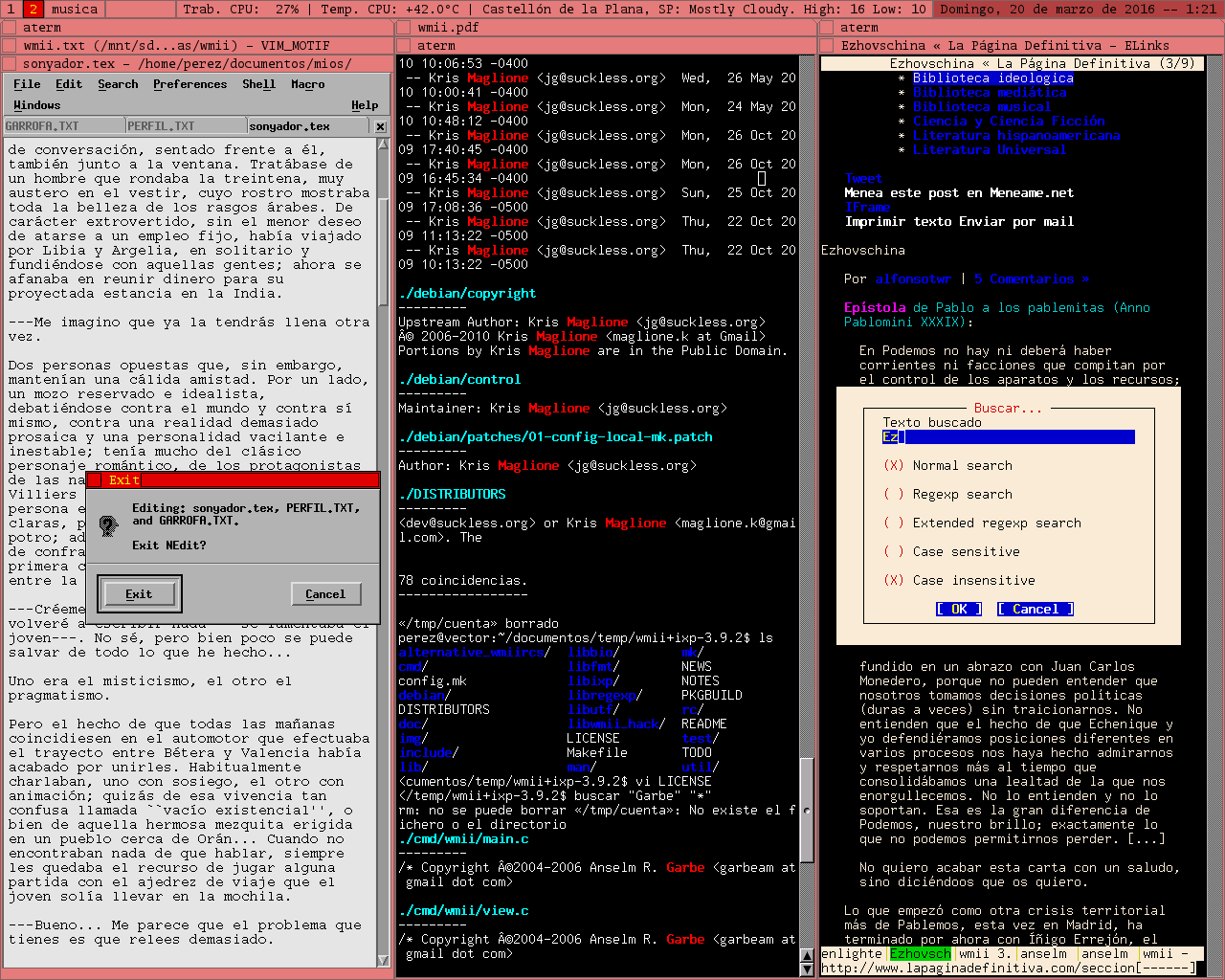The height and width of the screenshot is (980, 1225).
Task: Open the Ciencia y Ciencia Ficción link
Action: (x=1008, y=121)
